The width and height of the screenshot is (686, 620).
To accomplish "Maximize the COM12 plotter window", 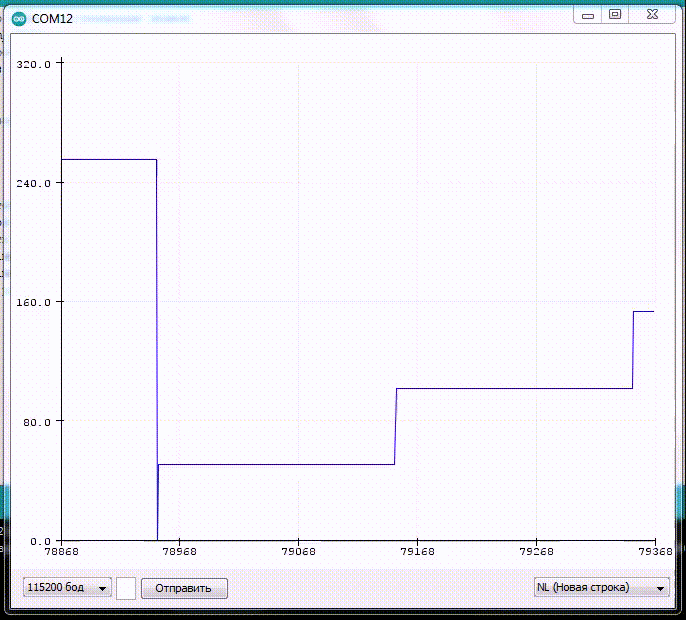I will [x=615, y=14].
